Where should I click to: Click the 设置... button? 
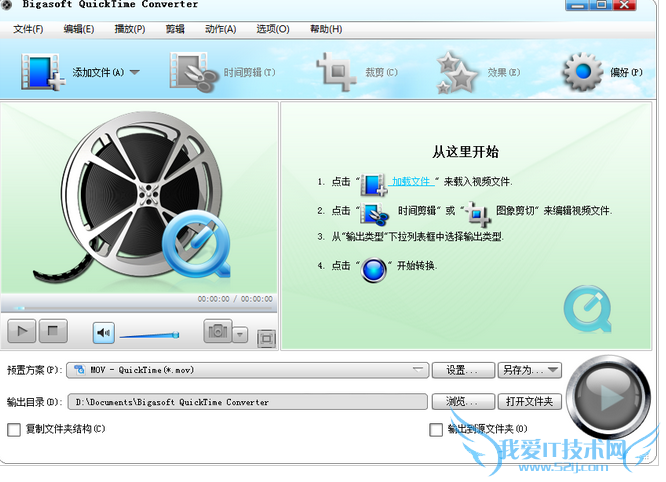pos(463,370)
